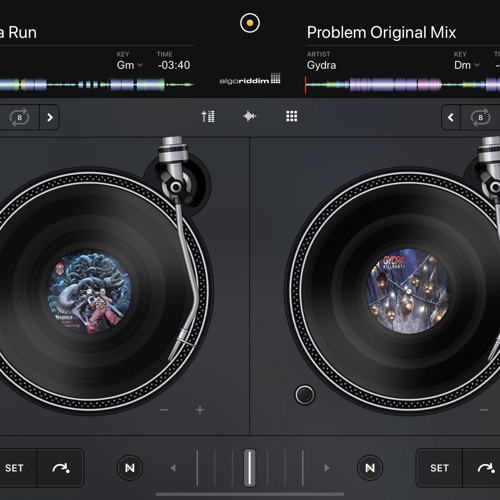Click the right deck waveform overview
Screen dimensions: 500x500
point(402,84)
